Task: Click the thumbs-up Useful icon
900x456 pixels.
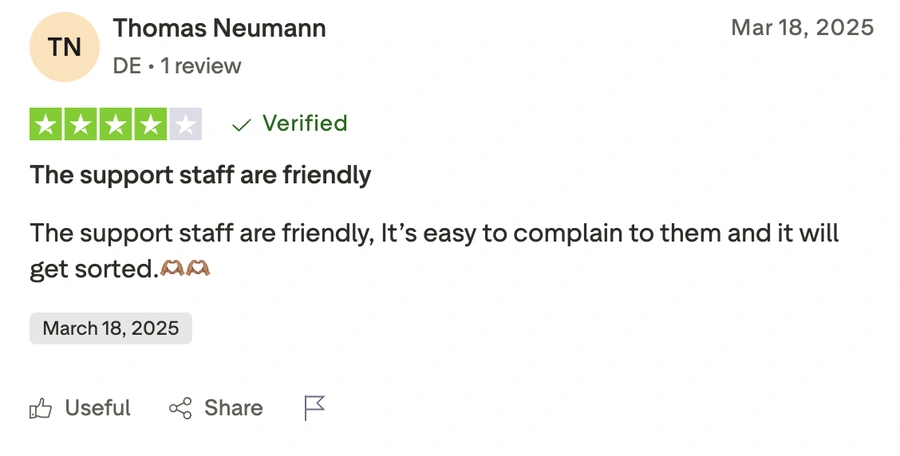Action: [41, 408]
